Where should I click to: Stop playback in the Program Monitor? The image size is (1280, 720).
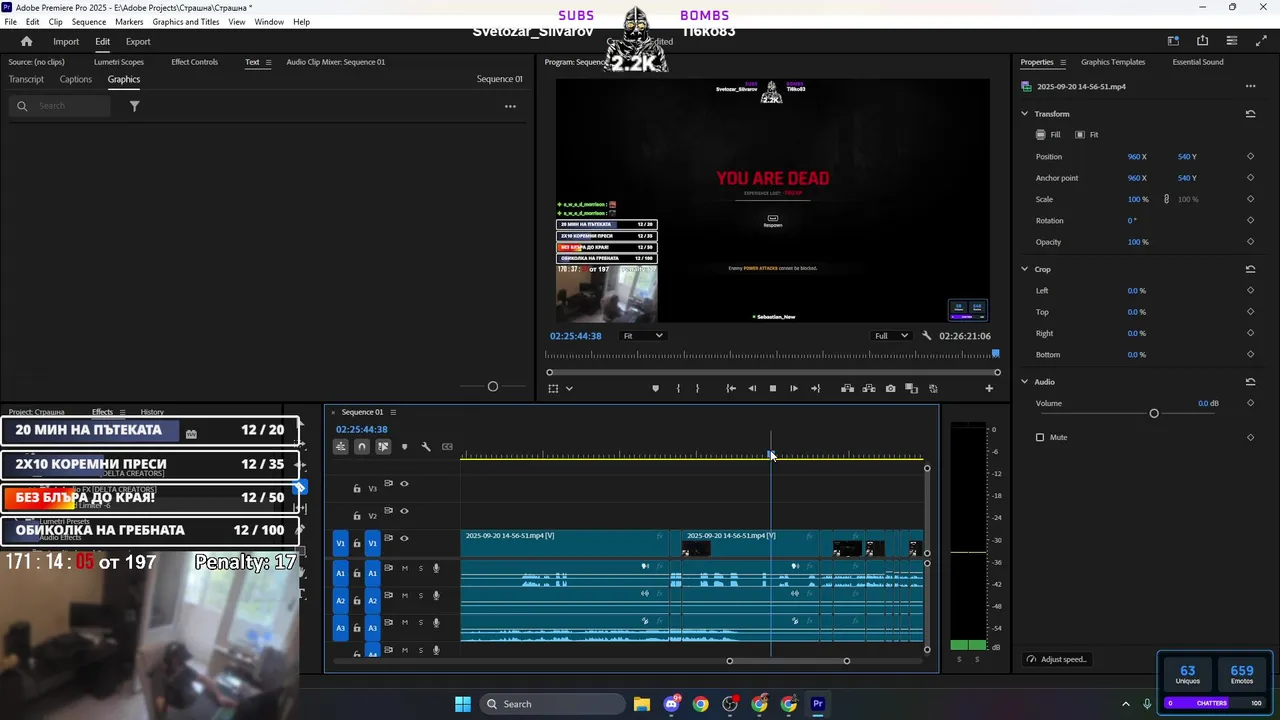(772, 388)
